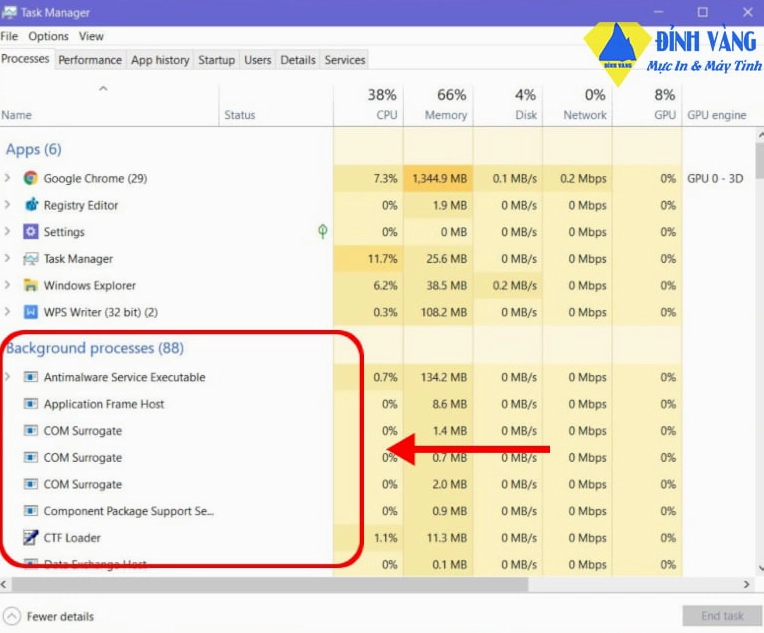Switch to the Services tab
The image size is (764, 633).
point(345,60)
